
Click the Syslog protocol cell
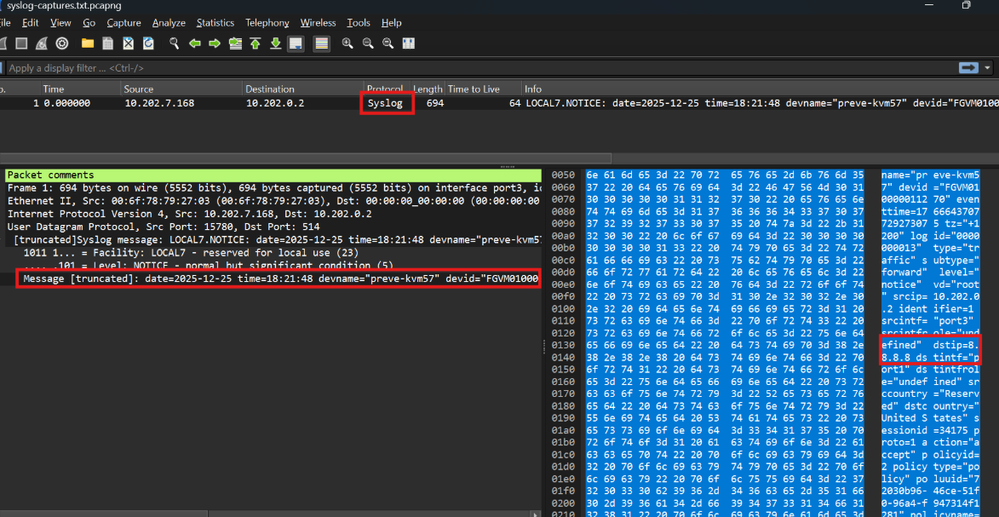tap(387, 103)
